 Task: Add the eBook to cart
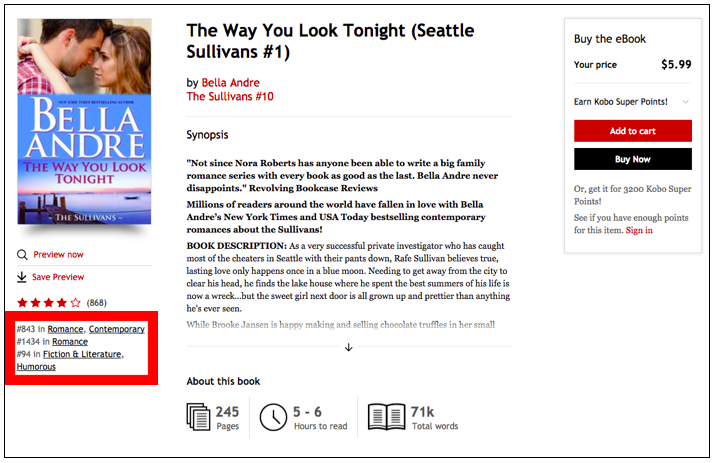click(632, 131)
